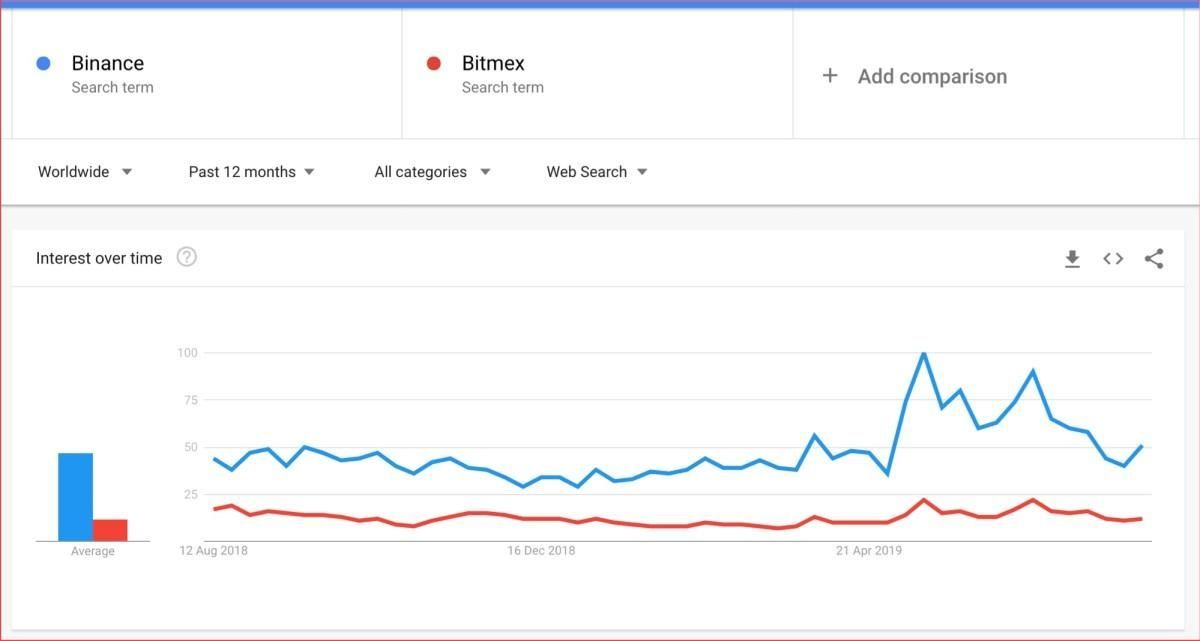The width and height of the screenshot is (1200, 641).
Task: Click the Binance line's peak at 100
Action: click(x=923, y=353)
